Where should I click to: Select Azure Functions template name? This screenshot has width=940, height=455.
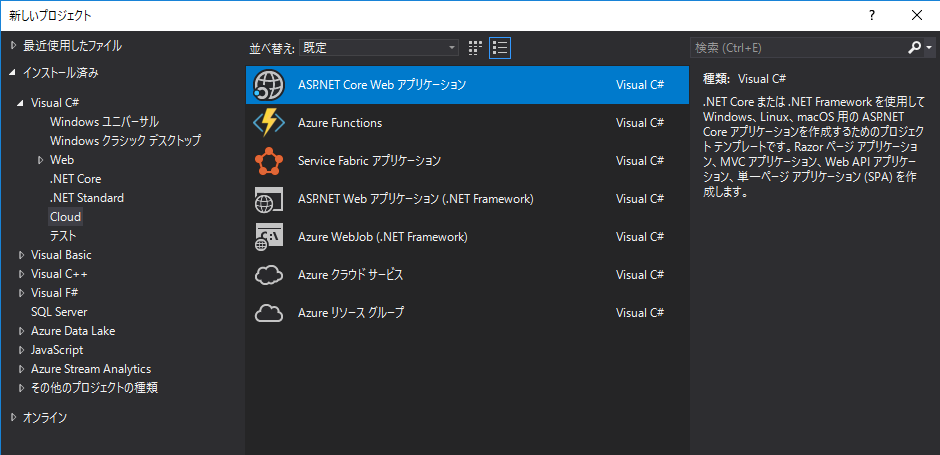[340, 123]
